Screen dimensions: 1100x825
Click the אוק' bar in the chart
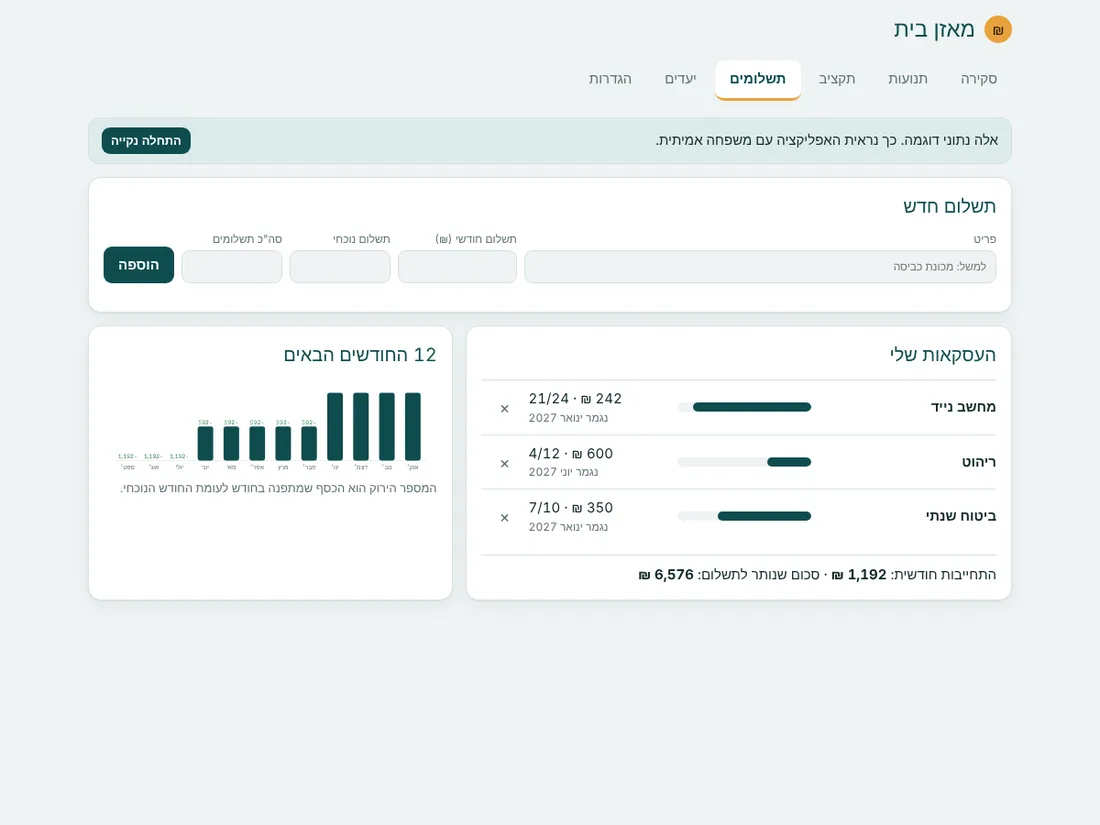(413, 427)
